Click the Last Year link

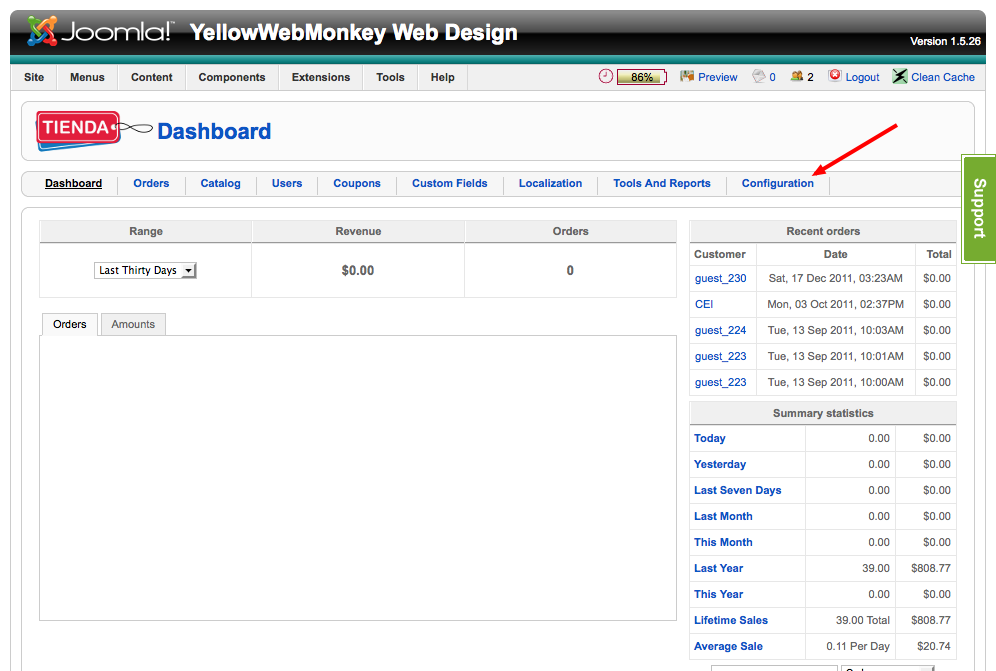click(x=718, y=569)
